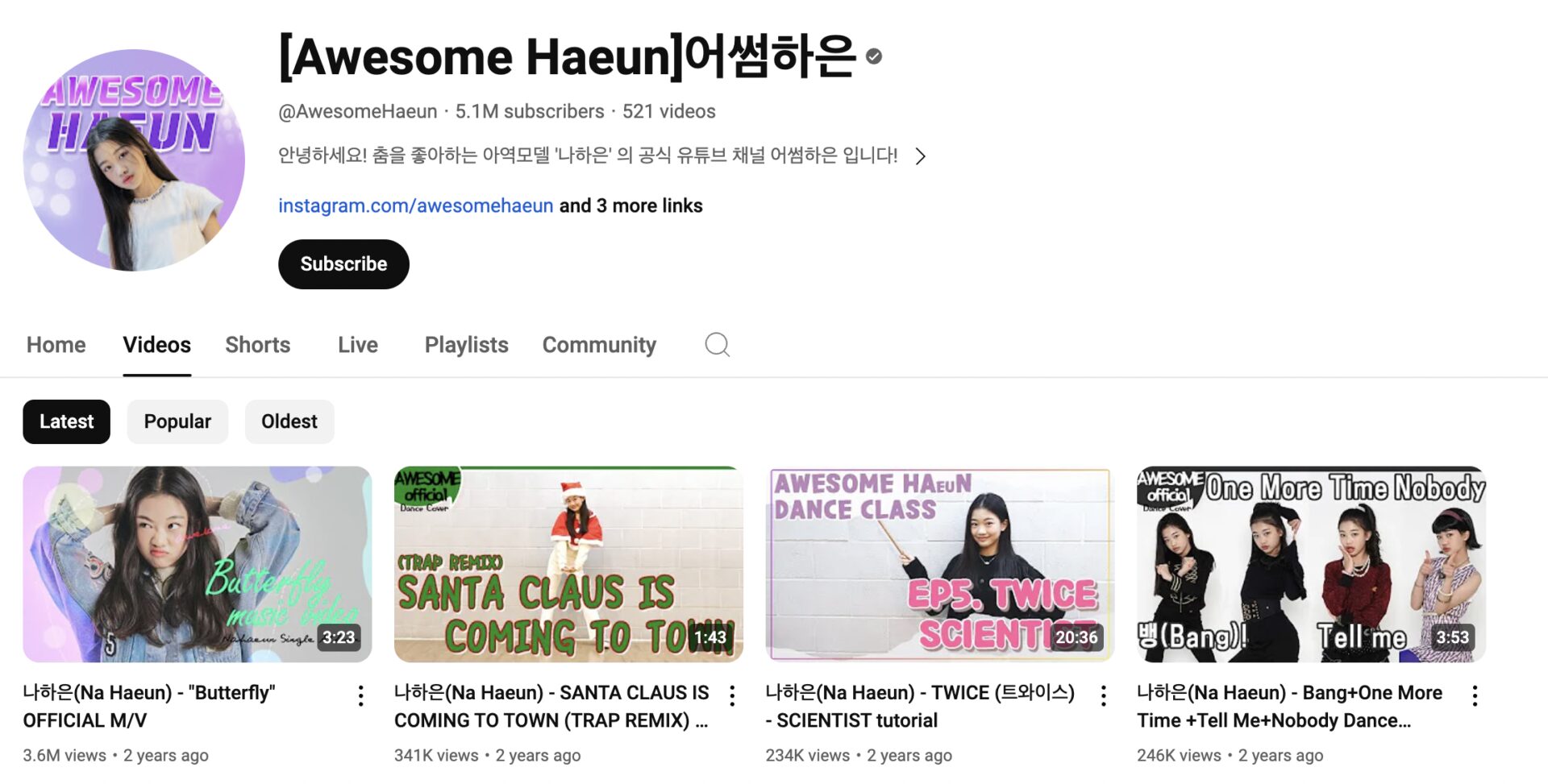
Task: Click the channel search magnifier icon
Action: coord(717,345)
